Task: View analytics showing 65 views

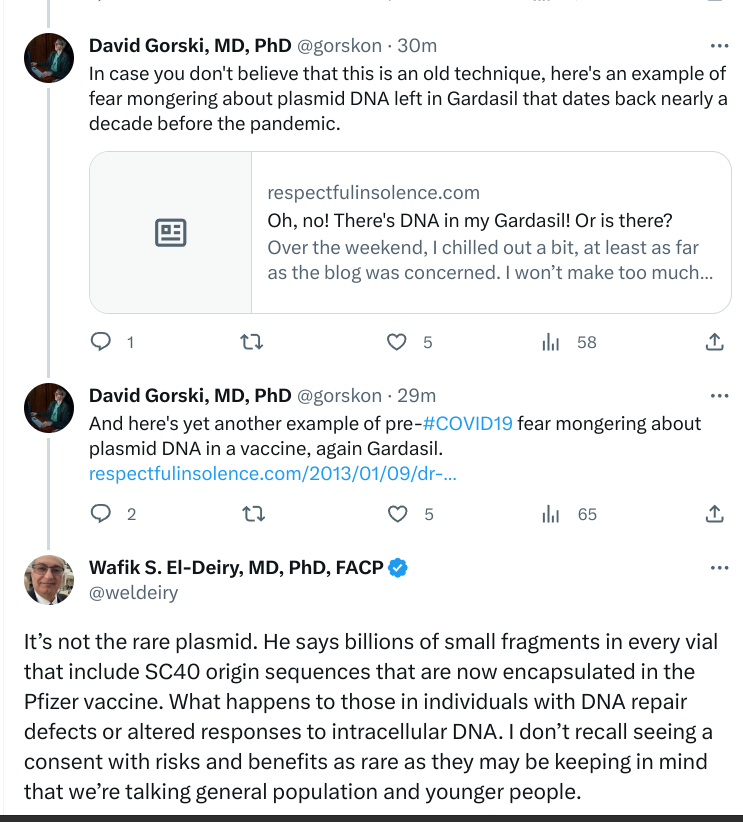Action: (551, 514)
